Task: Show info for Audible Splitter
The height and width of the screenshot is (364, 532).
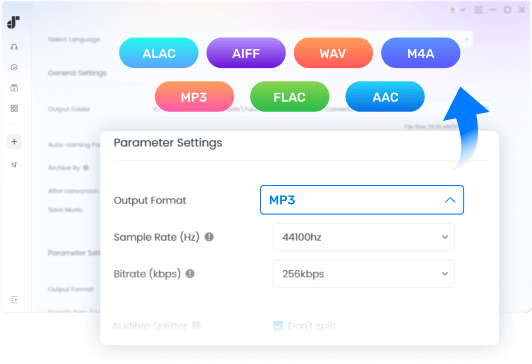Action: pyautogui.click(x=196, y=326)
